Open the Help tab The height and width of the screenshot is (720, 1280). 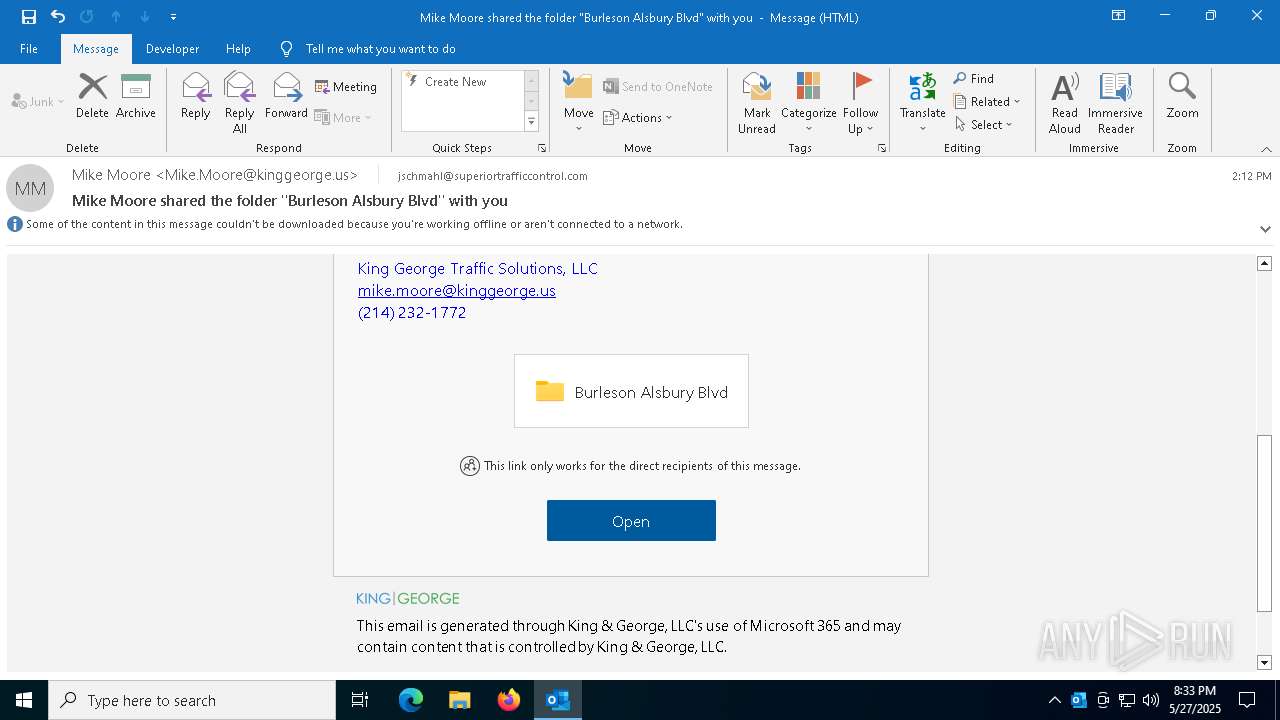(x=238, y=49)
